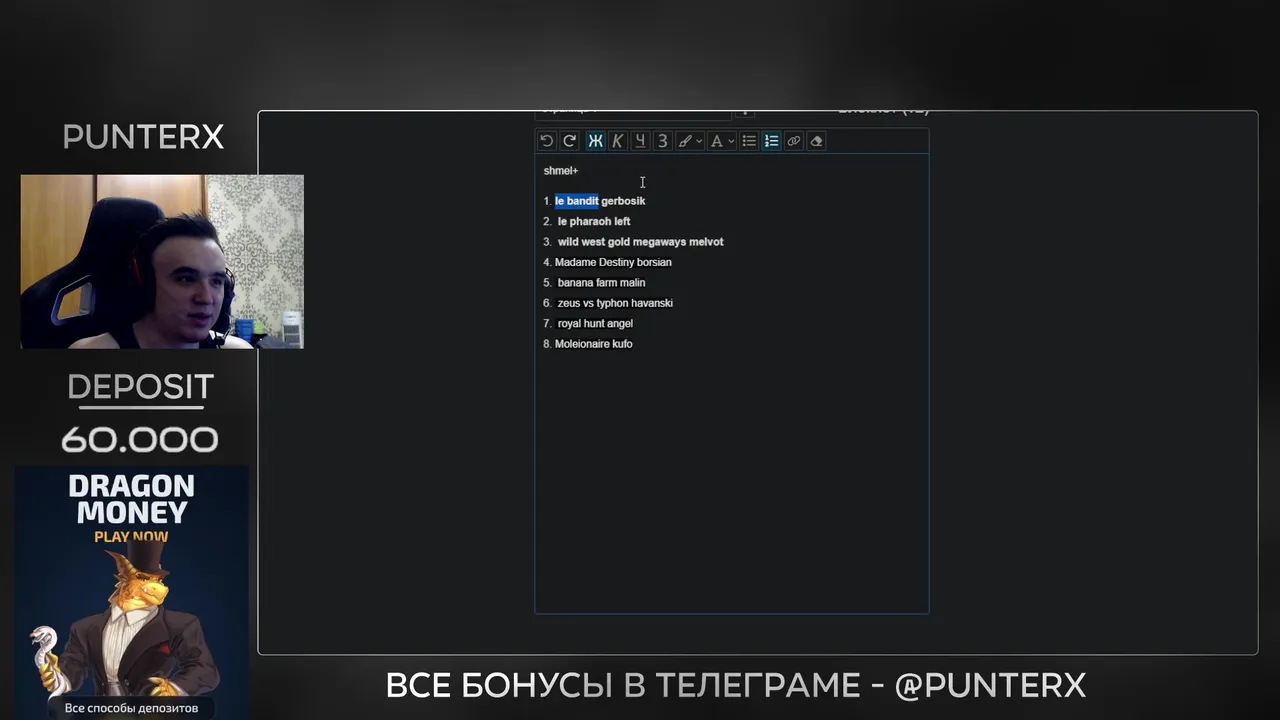Toggle the numbered list button
This screenshot has width=1280, height=720.
click(x=772, y=141)
